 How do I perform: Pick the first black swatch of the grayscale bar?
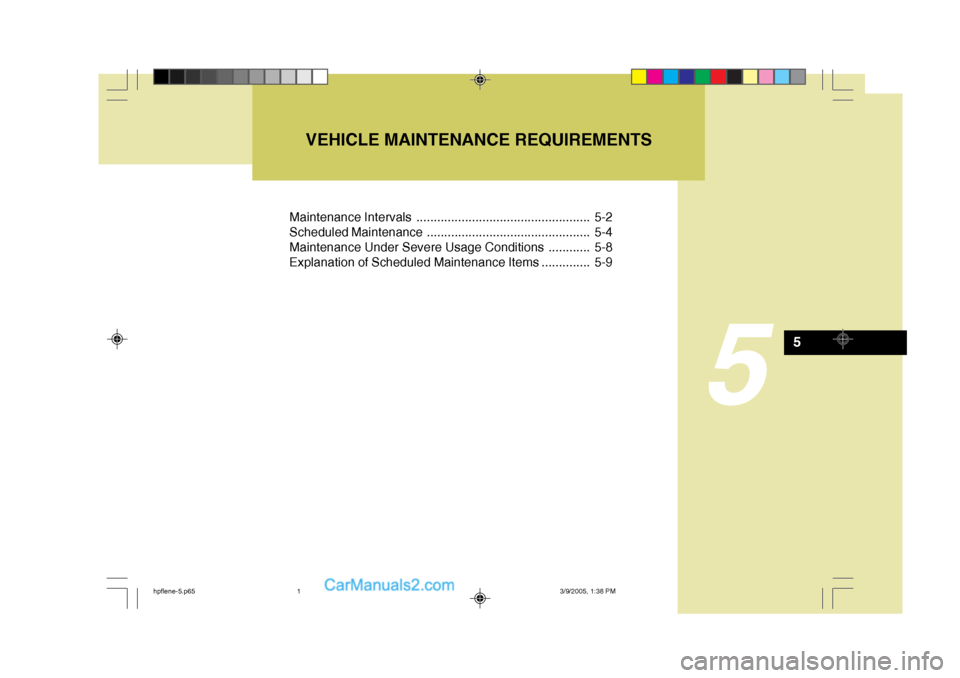(x=161, y=77)
